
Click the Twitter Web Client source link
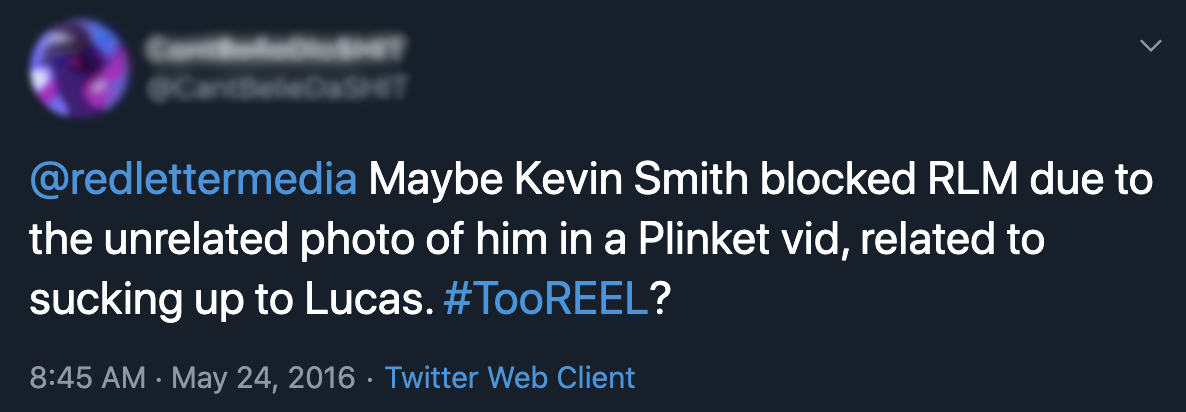click(510, 376)
